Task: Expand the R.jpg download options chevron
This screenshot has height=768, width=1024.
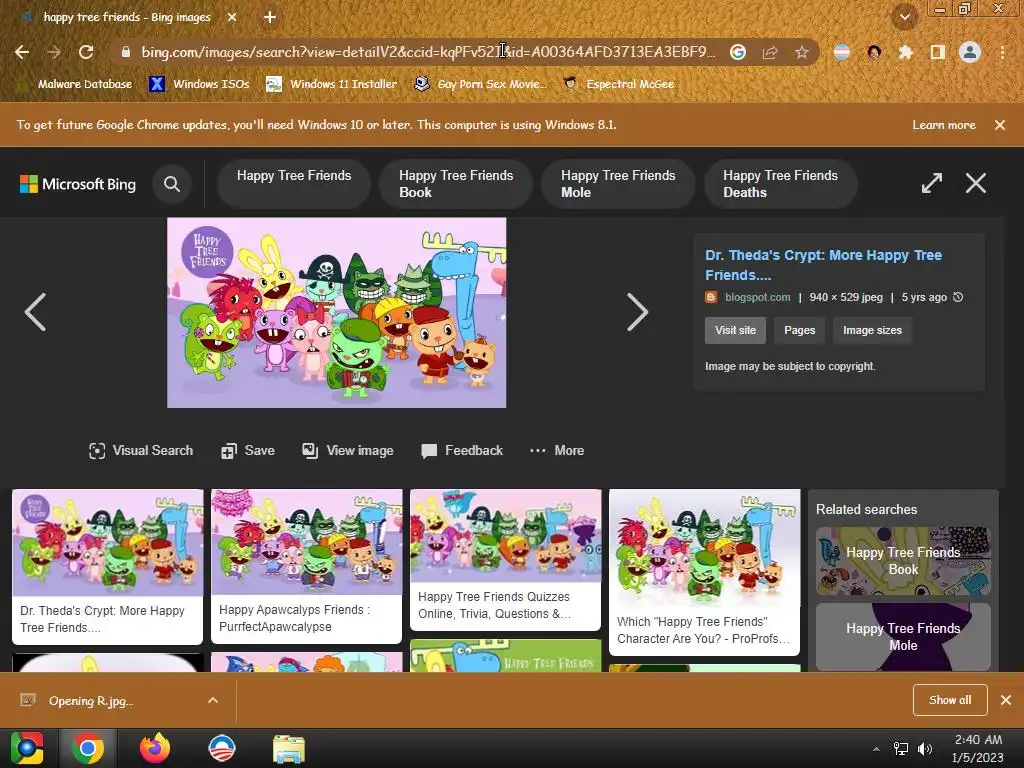Action: 213,701
